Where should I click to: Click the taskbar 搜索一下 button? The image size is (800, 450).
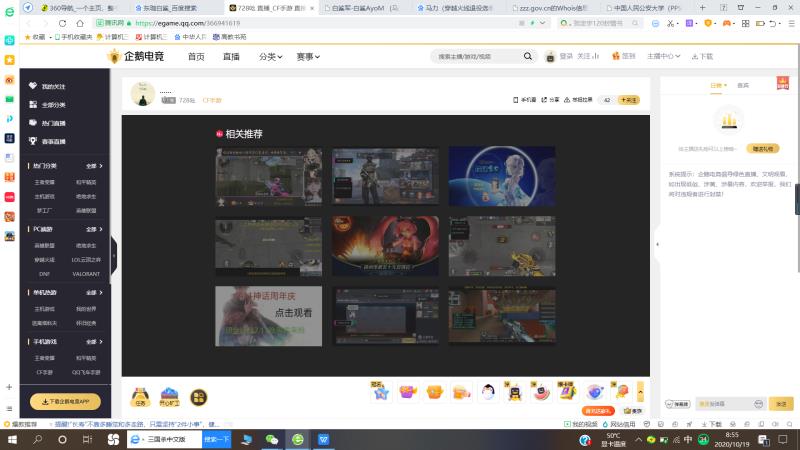pyautogui.click(x=216, y=439)
